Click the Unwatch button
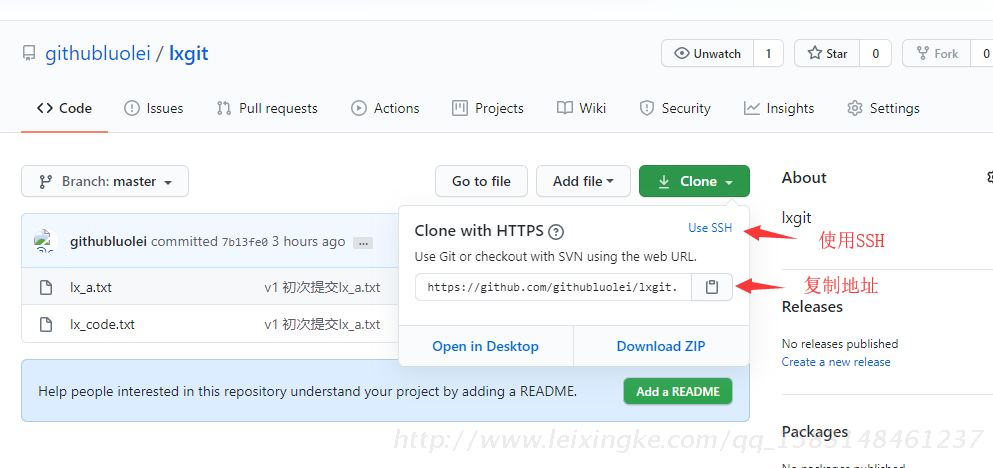Screen dimensions: 993x468 pos(707,54)
